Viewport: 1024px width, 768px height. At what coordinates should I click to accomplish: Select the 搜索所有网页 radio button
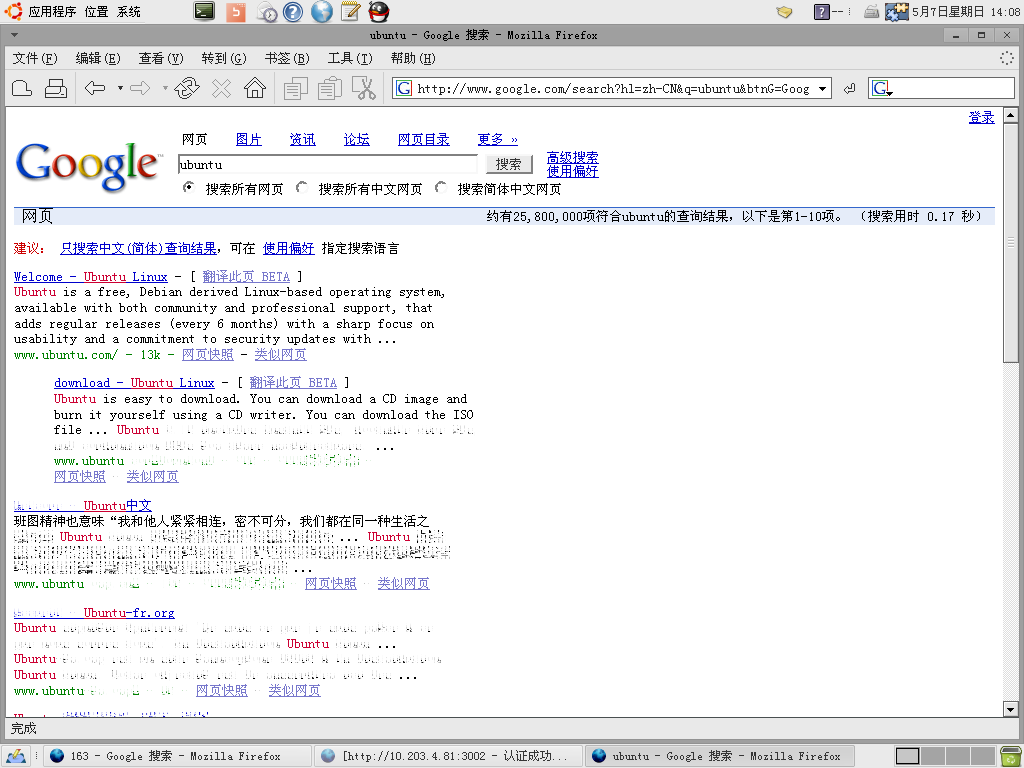189,188
